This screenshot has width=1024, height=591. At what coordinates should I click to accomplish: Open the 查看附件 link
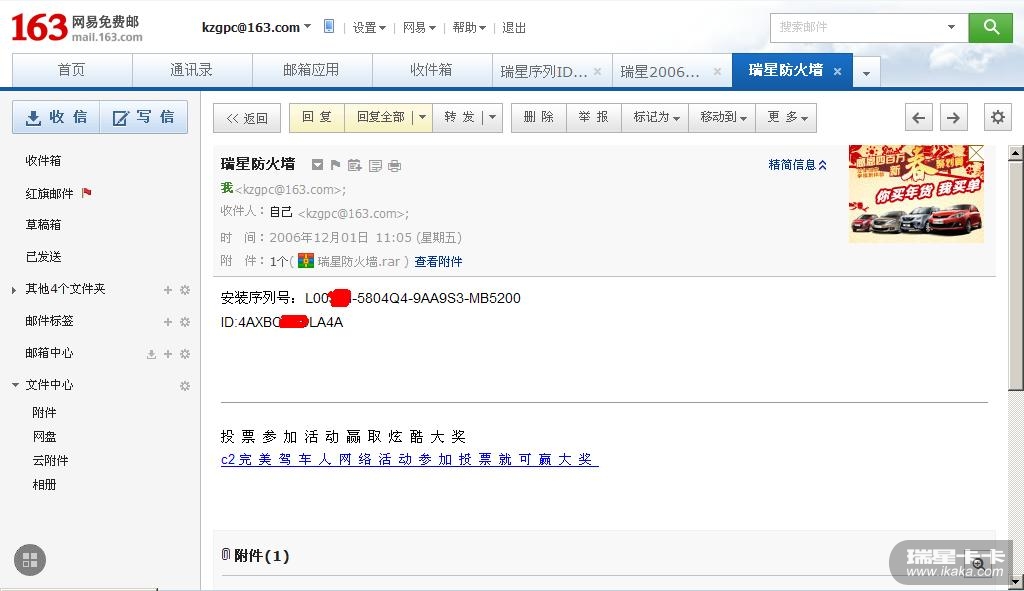coord(438,261)
